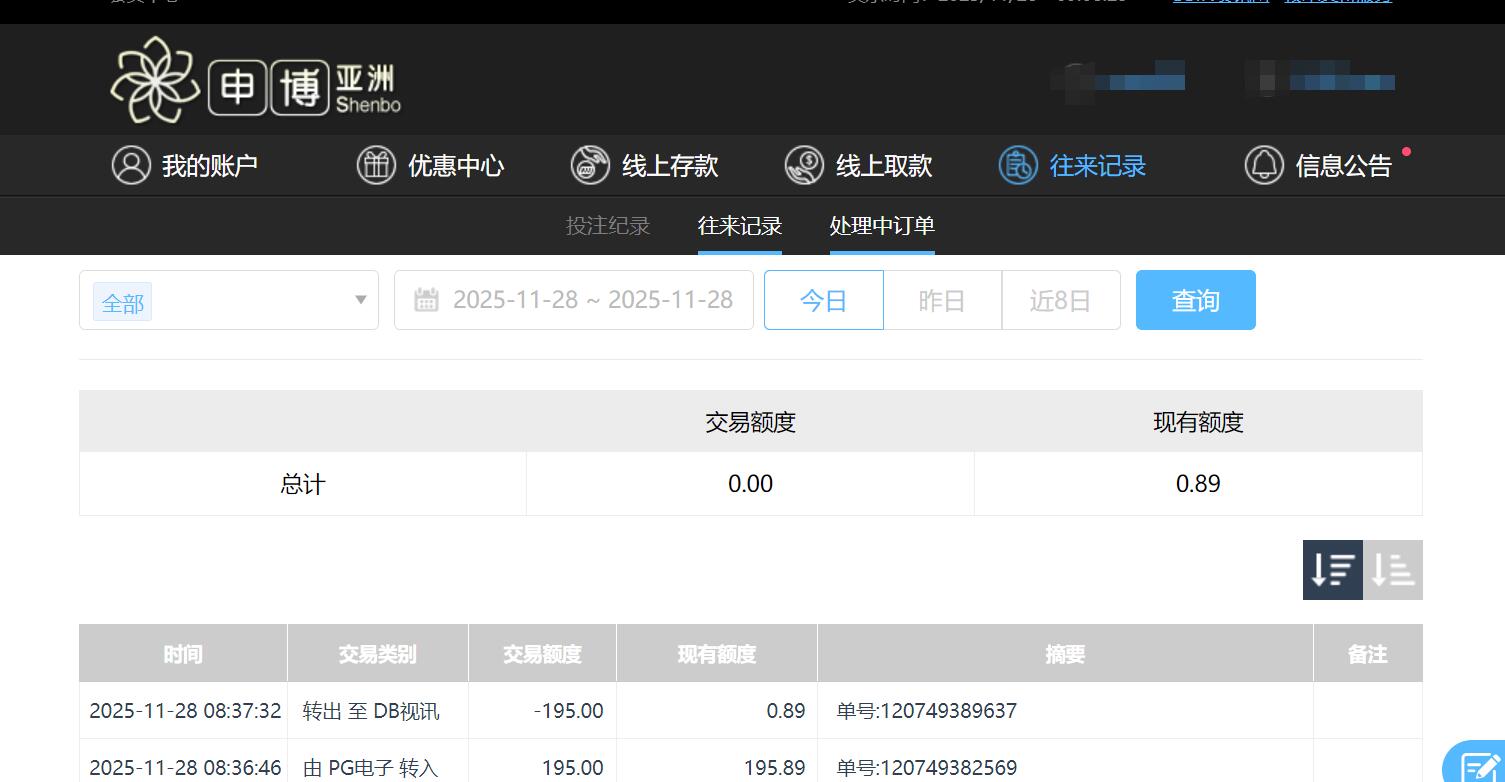
Task: Click the 昨日 filter button
Action: coord(942,299)
